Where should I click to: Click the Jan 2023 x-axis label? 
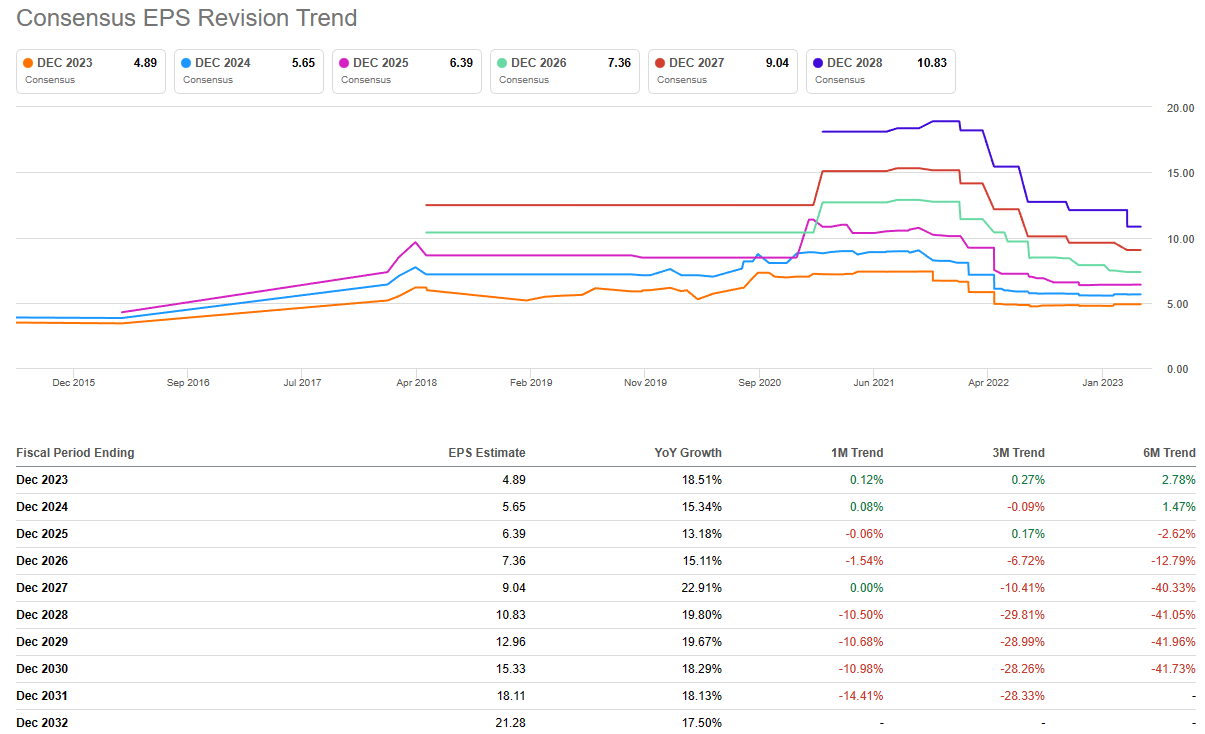1104,383
